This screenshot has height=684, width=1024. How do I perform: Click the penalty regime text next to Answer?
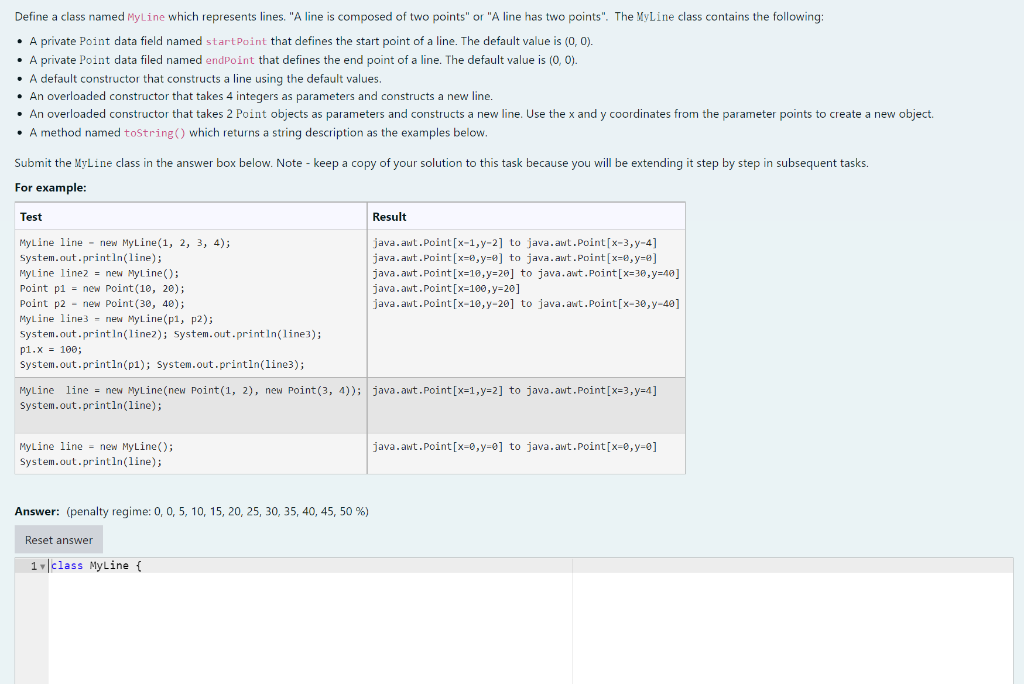click(x=215, y=511)
